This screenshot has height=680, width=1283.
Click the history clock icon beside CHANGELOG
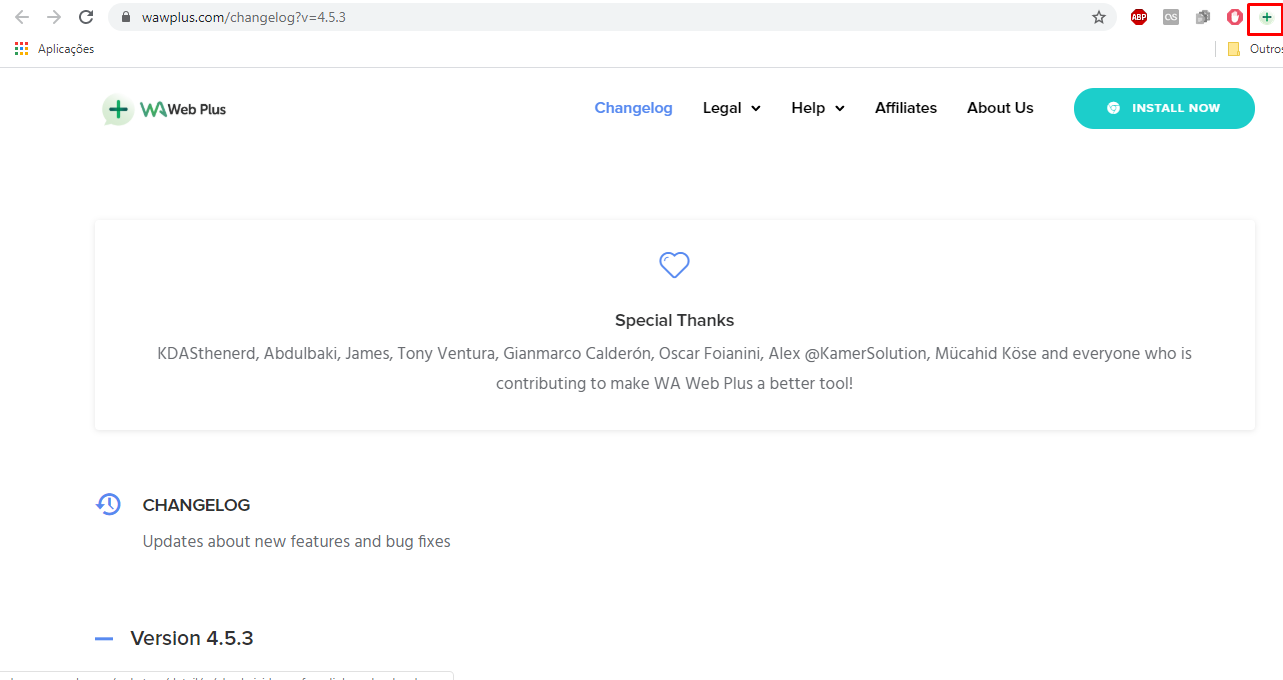pos(108,504)
